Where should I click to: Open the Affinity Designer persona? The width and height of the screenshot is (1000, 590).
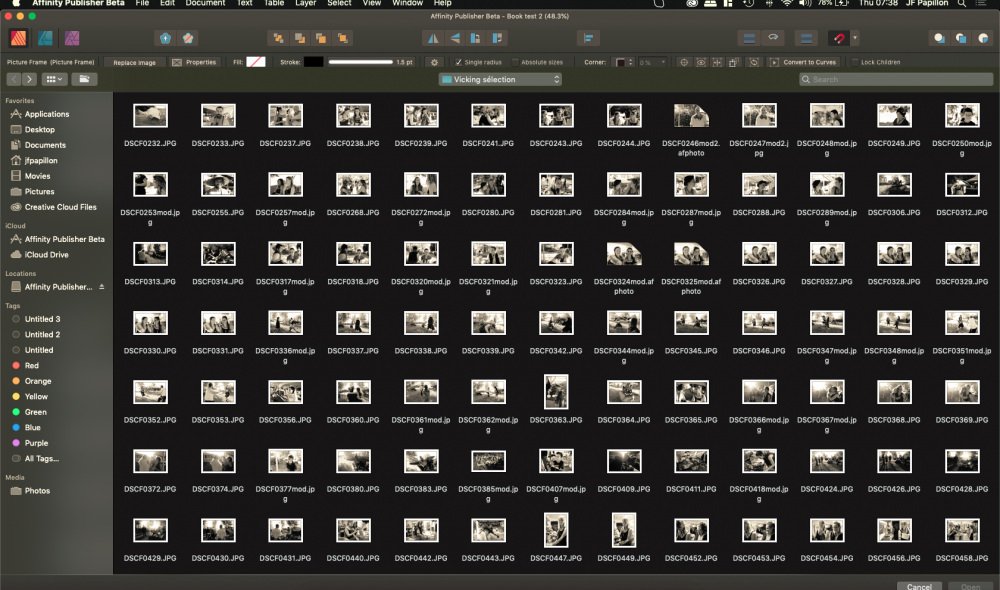[45, 38]
